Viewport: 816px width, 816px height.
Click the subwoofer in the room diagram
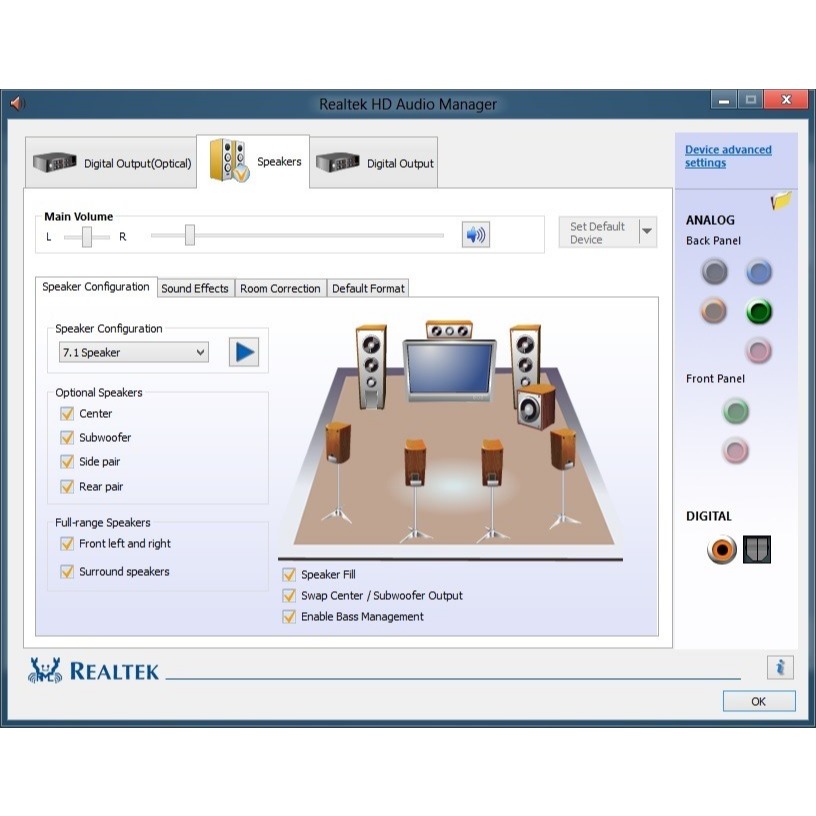point(536,406)
